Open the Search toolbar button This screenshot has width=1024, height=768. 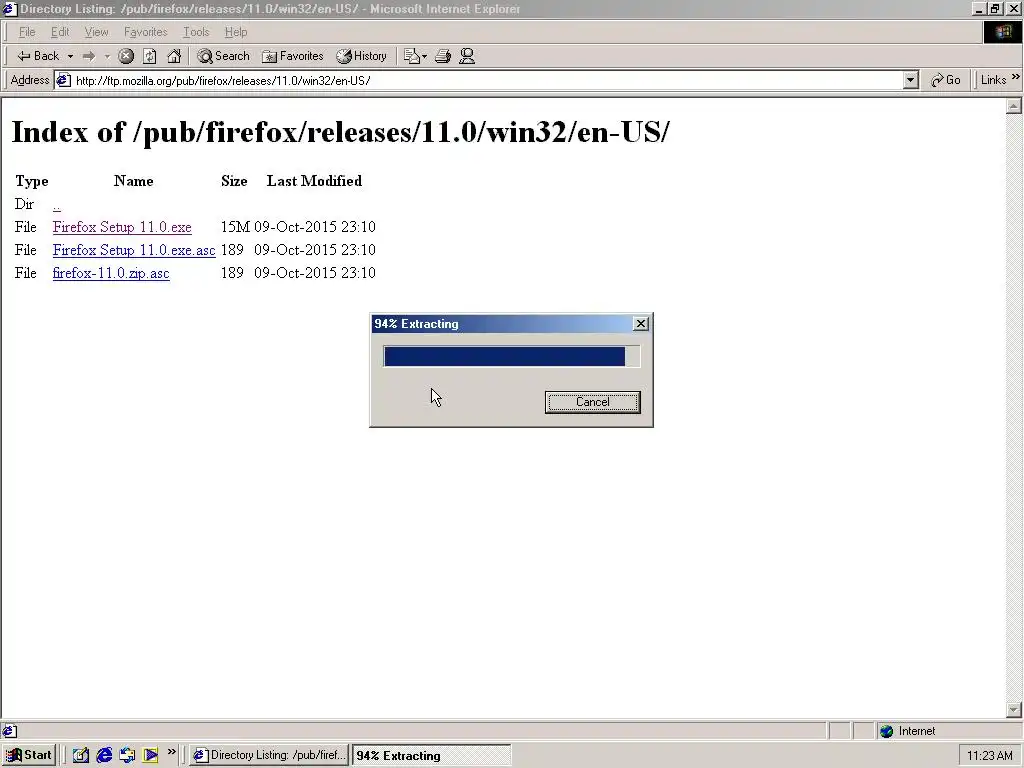pos(223,56)
